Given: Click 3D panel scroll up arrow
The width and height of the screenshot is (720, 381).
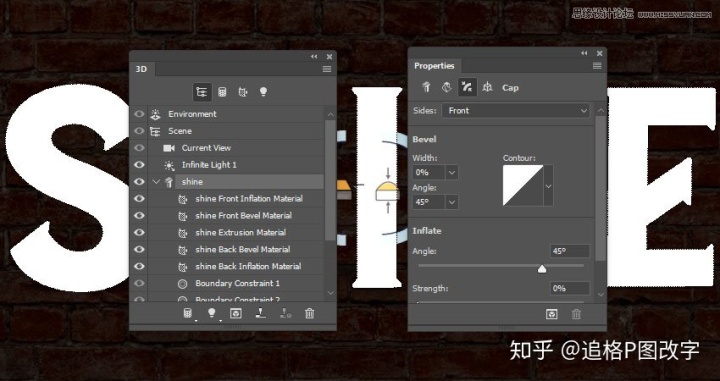Looking at the screenshot, I should click(331, 114).
